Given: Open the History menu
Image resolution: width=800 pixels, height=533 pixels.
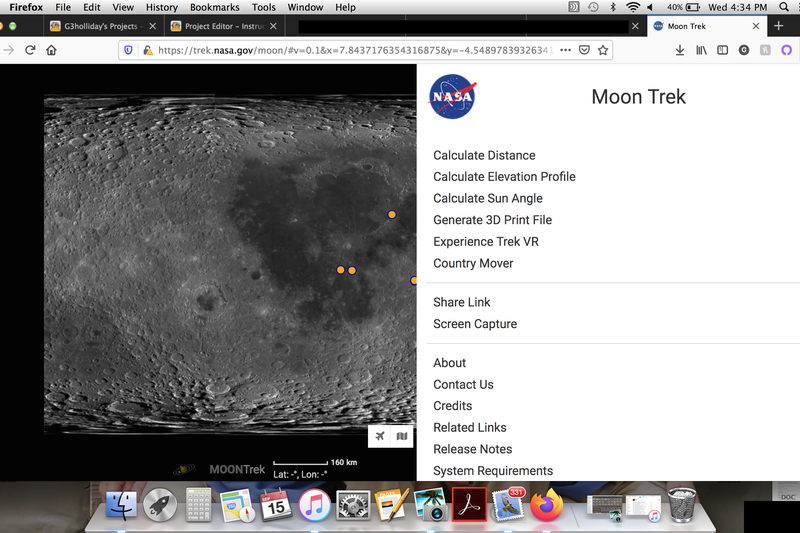Looking at the screenshot, I should coord(162,7).
